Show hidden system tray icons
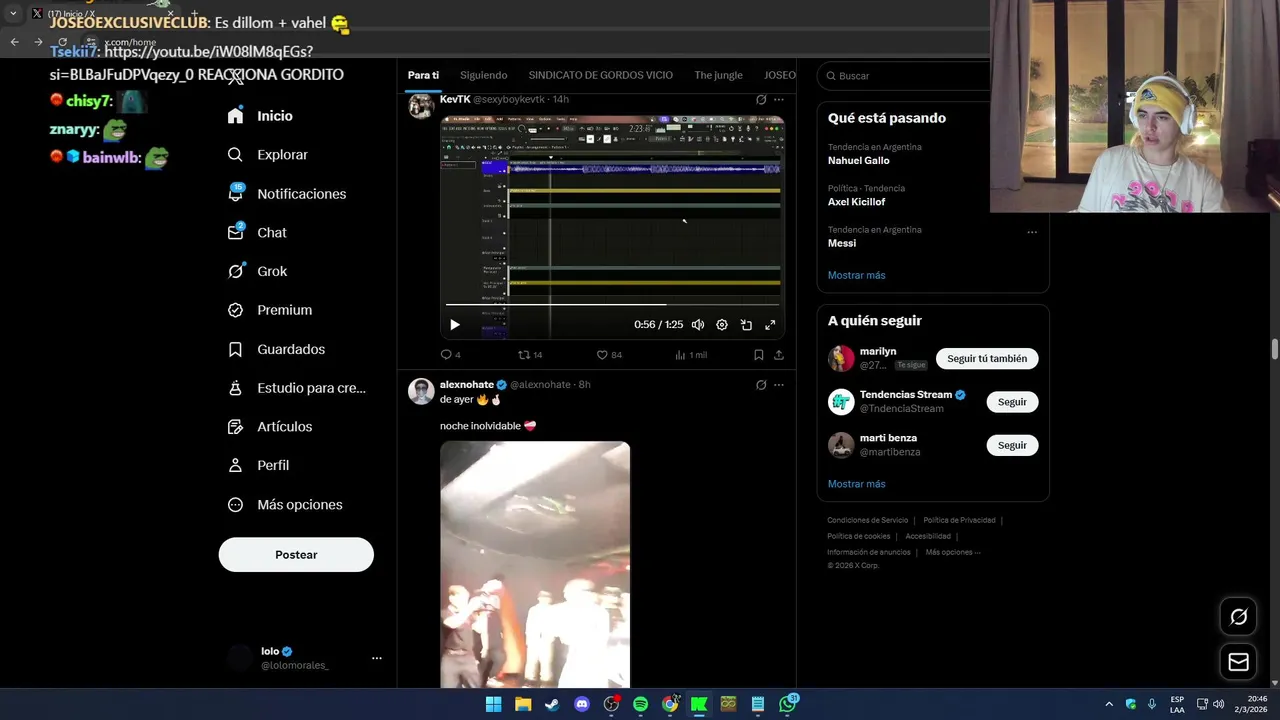1280x720 pixels. 1109,704
